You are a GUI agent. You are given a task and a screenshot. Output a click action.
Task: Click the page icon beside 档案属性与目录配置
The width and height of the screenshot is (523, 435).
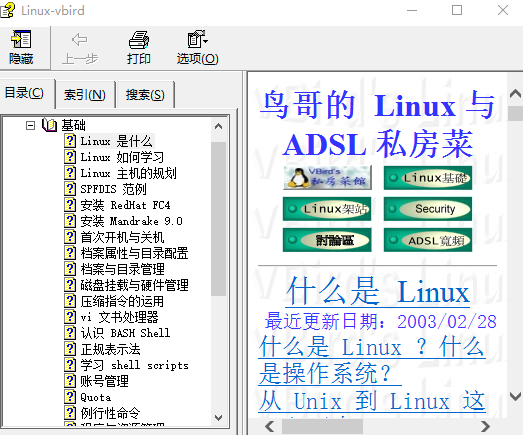tap(70, 253)
